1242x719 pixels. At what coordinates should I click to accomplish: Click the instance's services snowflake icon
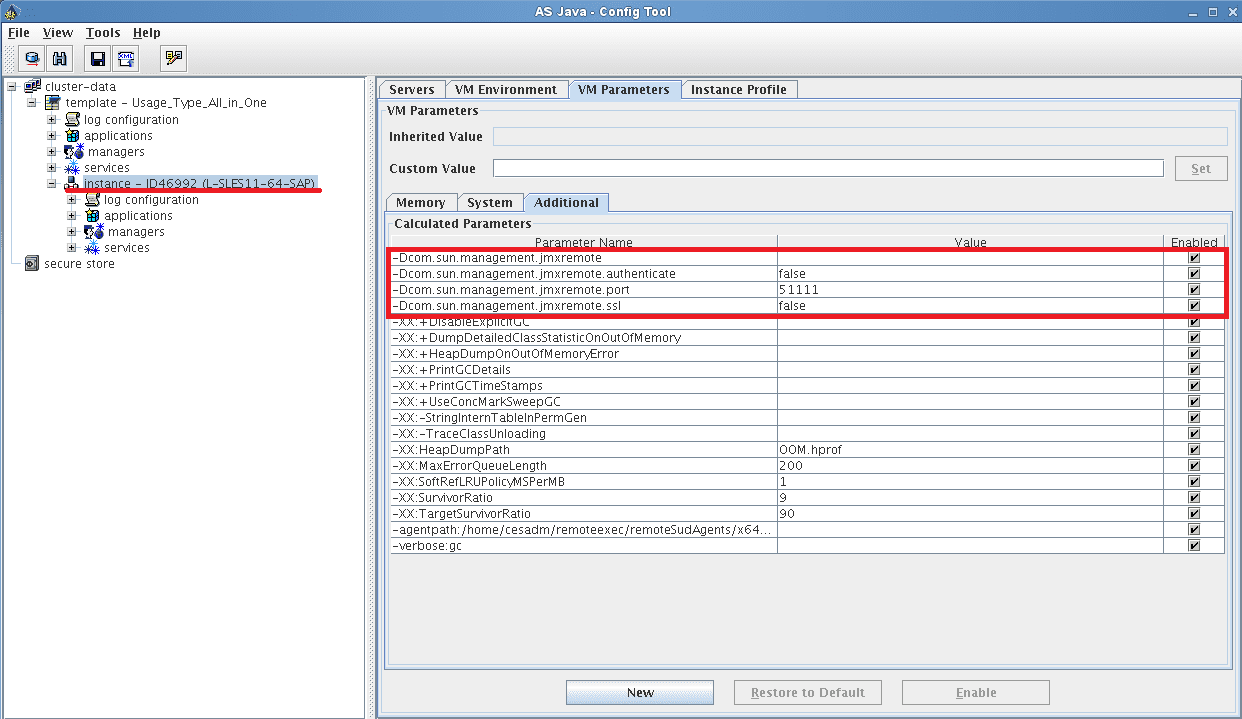point(92,247)
